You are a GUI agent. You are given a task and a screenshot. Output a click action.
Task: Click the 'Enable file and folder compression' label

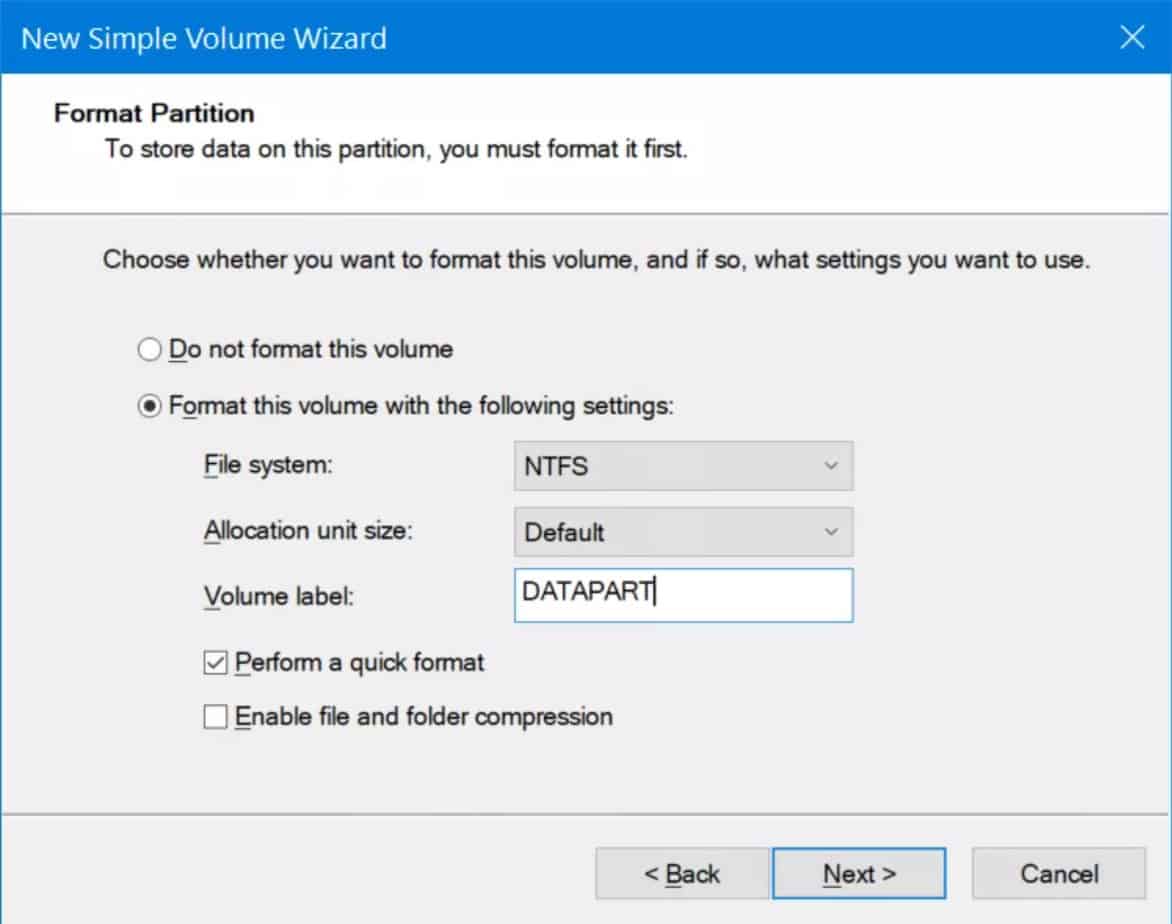pos(424,716)
